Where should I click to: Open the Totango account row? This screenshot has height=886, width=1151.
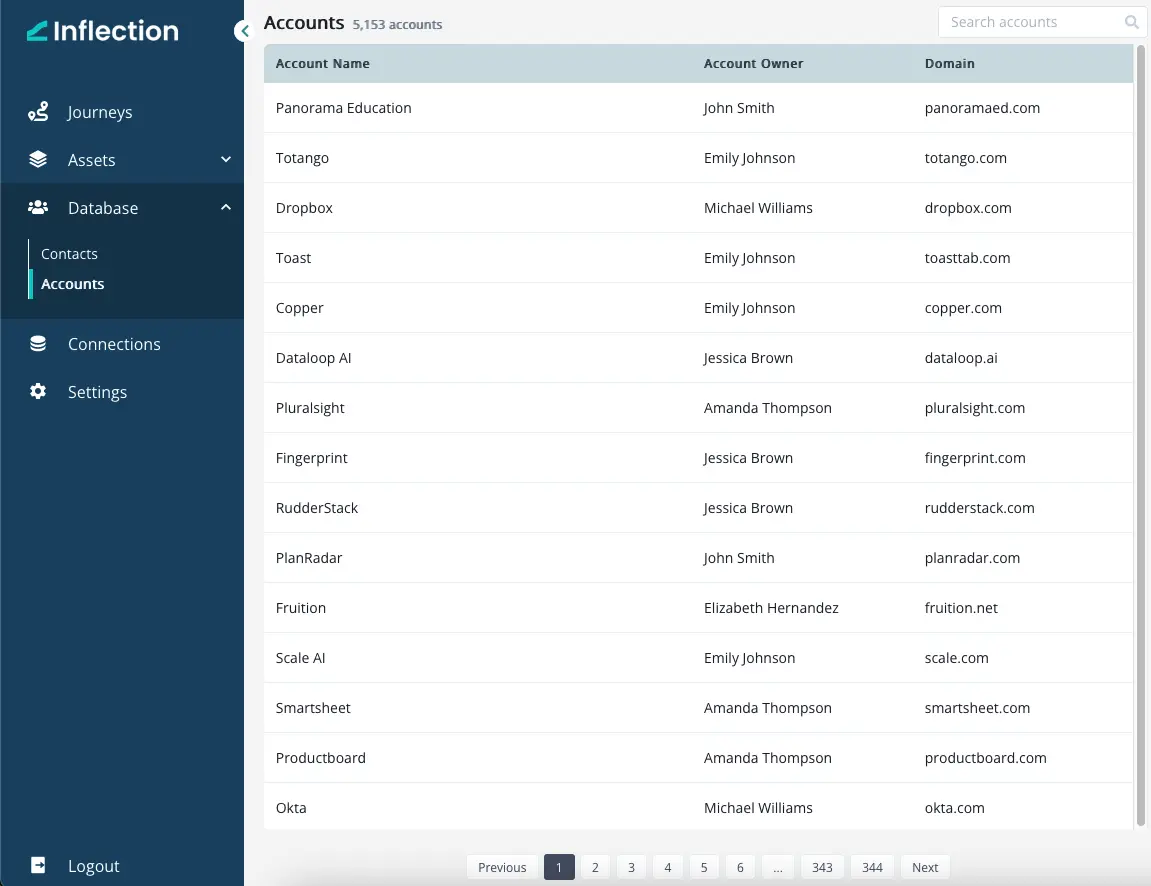coord(698,158)
